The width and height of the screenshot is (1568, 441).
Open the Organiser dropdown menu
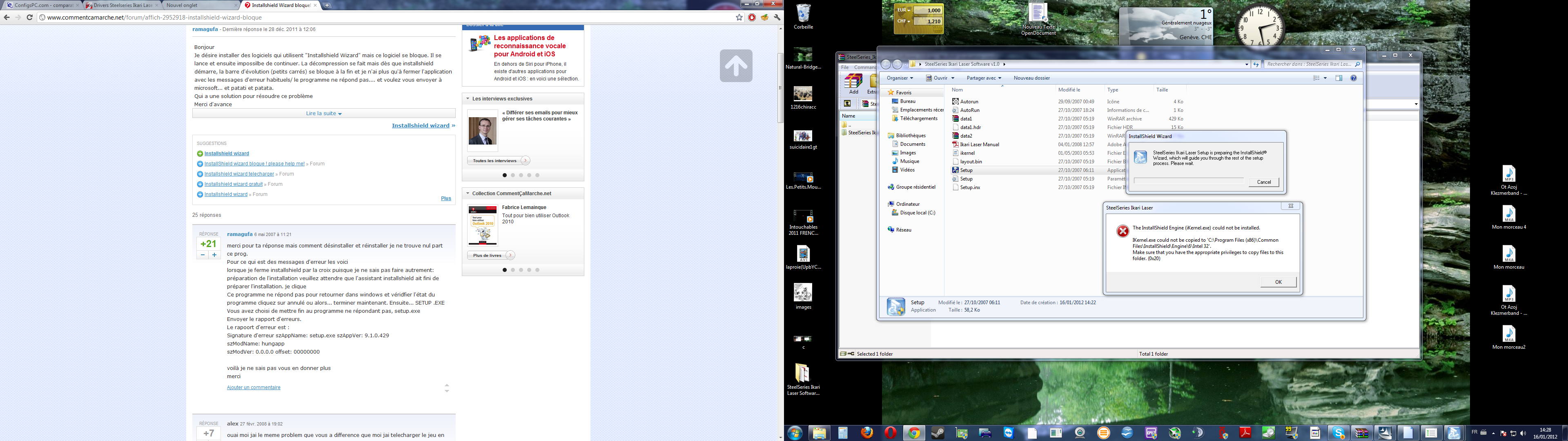pos(900,78)
